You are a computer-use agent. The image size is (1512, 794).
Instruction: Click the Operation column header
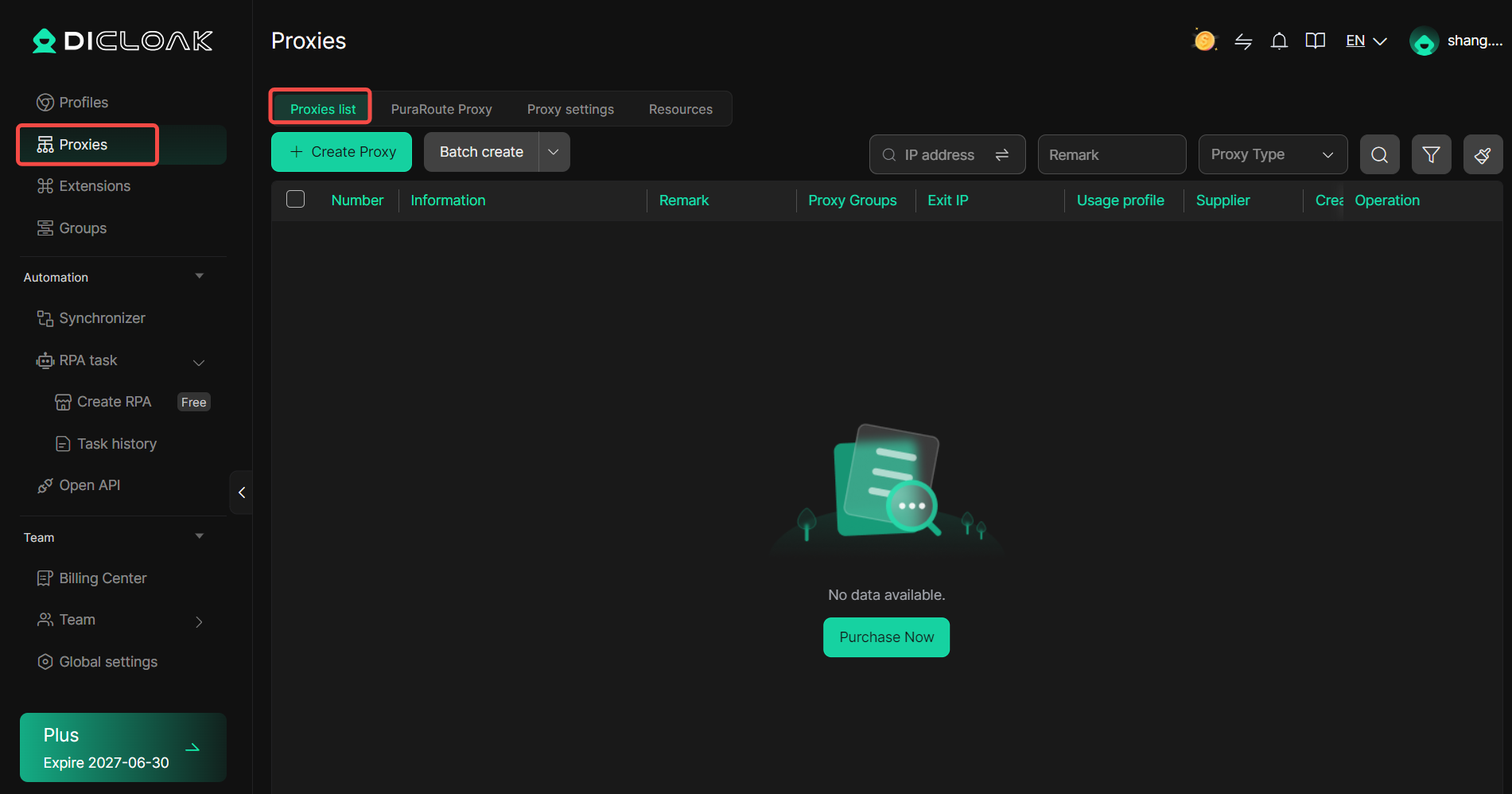pos(1387,200)
